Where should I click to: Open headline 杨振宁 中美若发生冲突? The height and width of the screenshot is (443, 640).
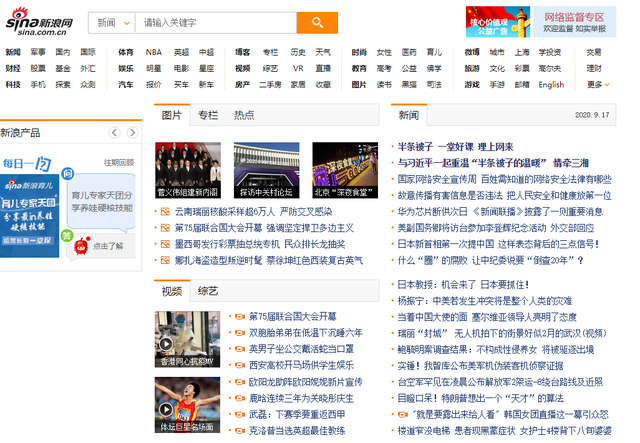click(485, 301)
